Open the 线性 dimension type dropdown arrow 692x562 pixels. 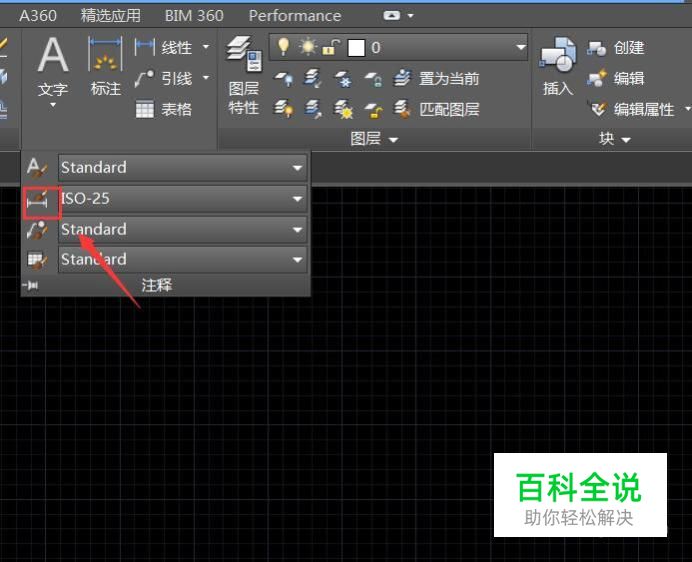206,46
